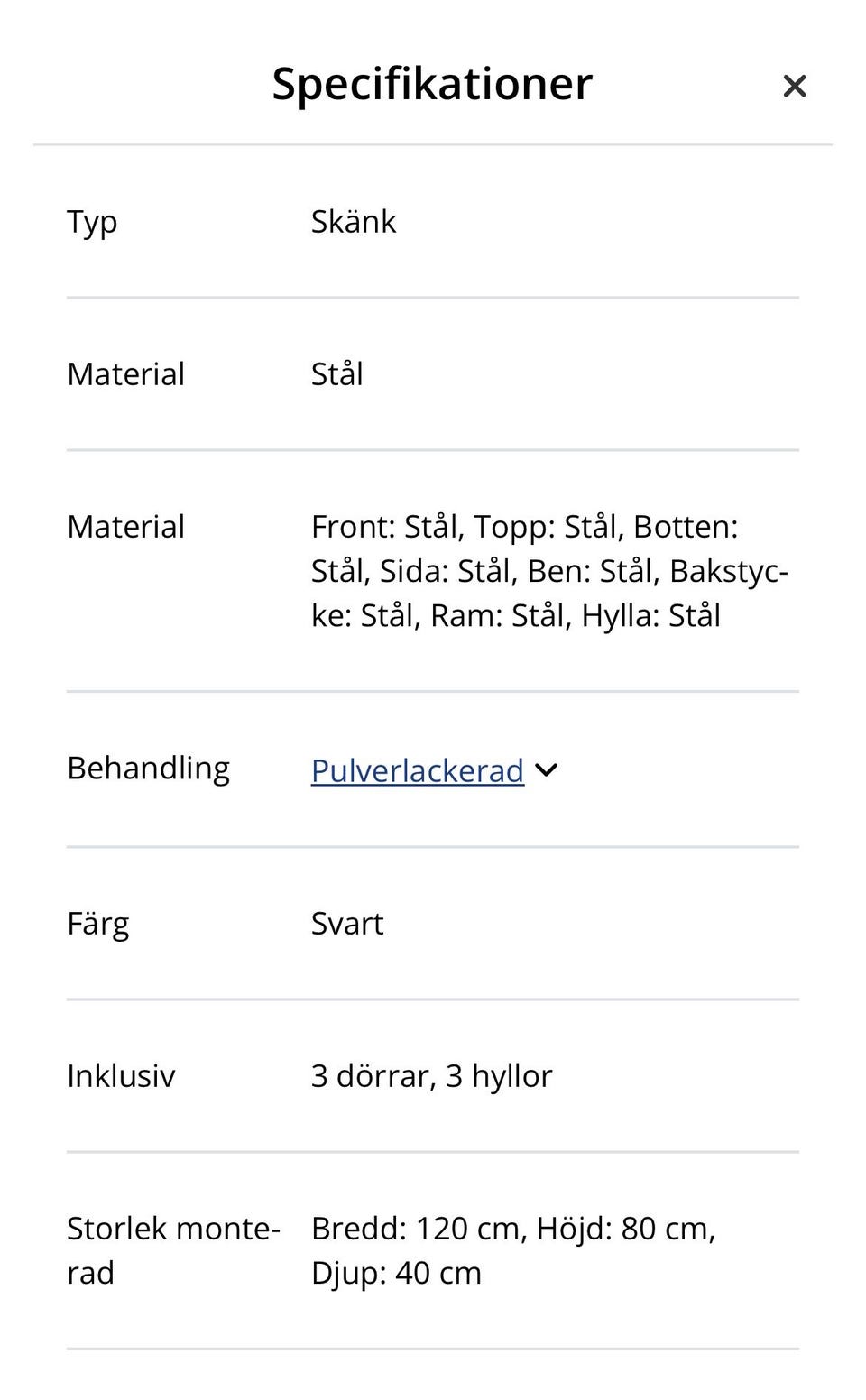Select the standalone Stål value

coord(336,373)
